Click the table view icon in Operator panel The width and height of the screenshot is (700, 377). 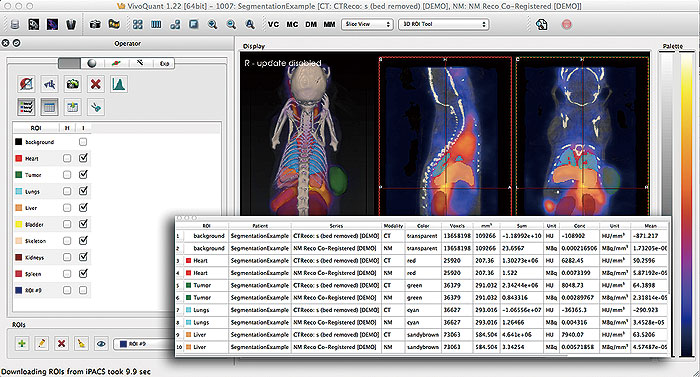click(50, 107)
